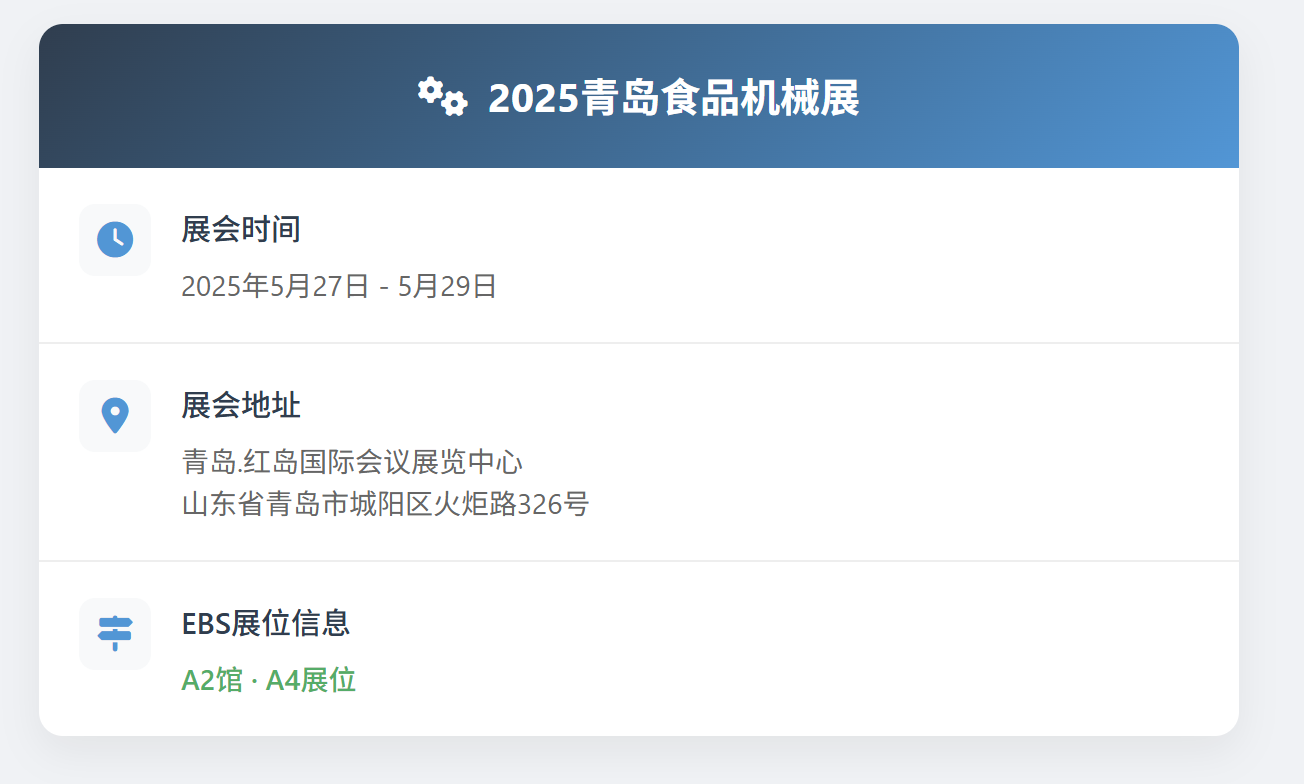Click the signpost icon beside EBS展位信息
The height and width of the screenshot is (784, 1304).
[115, 633]
